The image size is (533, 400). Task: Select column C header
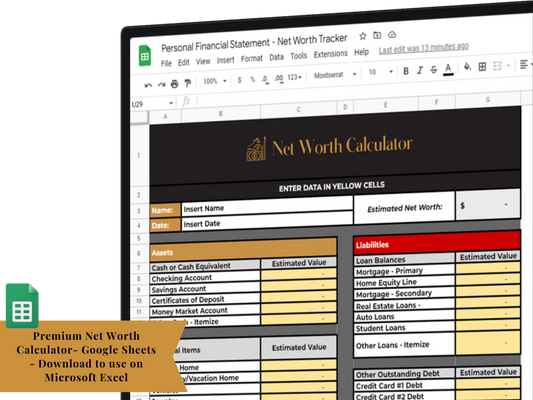298,109
